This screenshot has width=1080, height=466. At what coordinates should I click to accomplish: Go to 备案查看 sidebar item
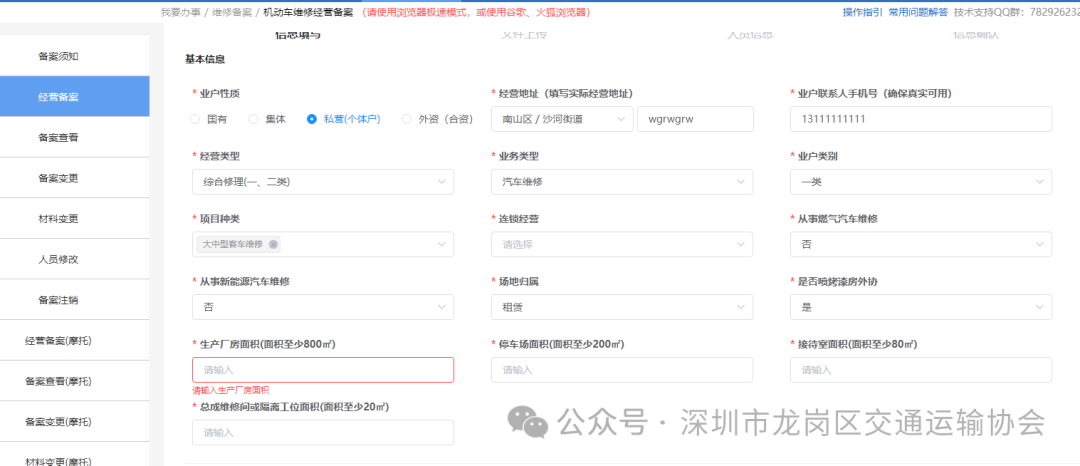tap(58, 137)
